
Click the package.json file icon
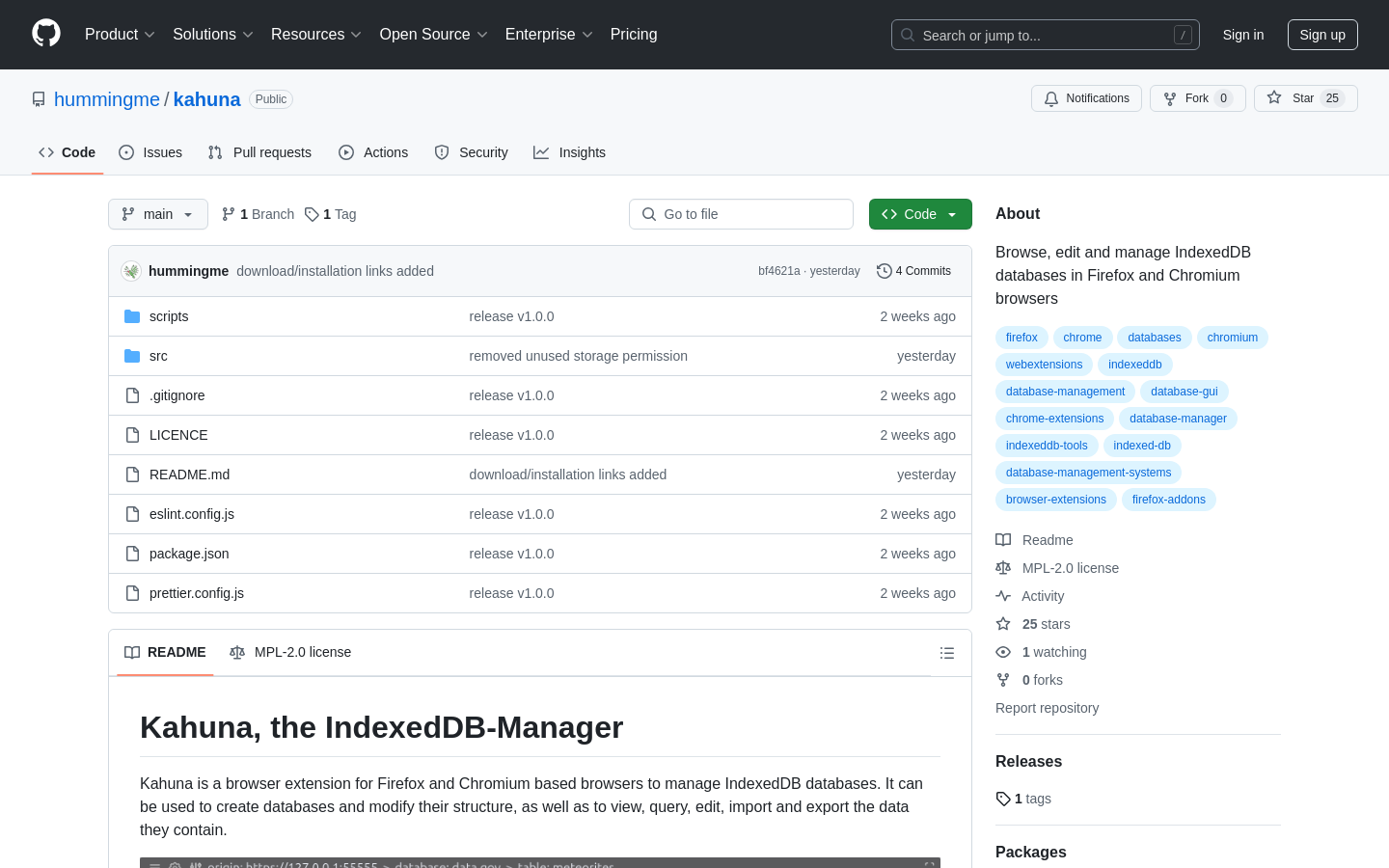[132, 554]
